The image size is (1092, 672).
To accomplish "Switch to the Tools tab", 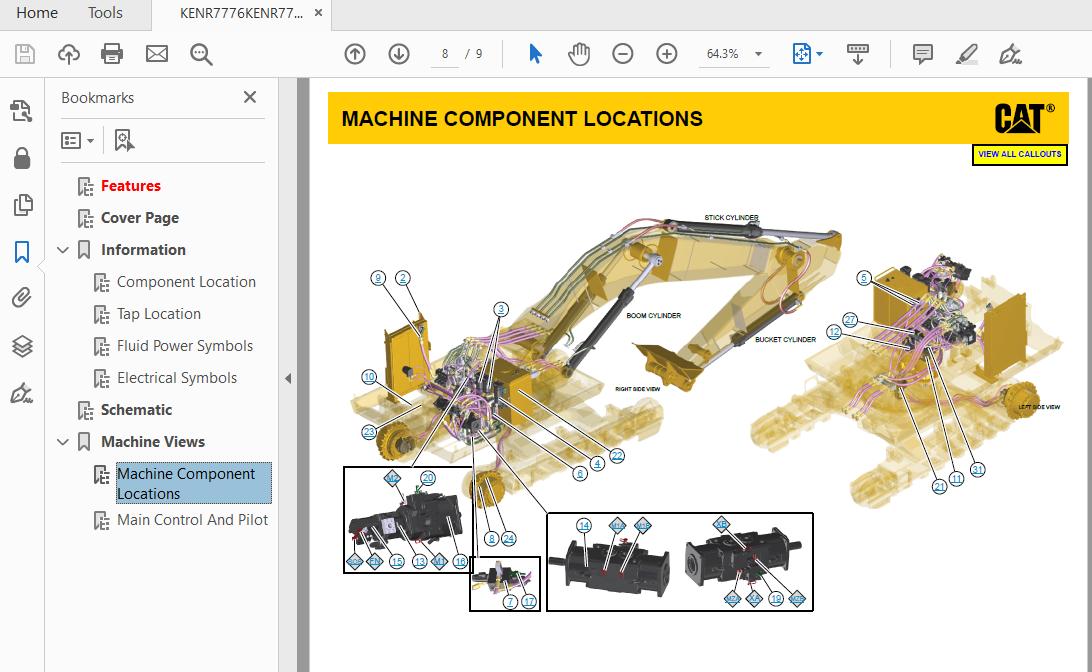I will [105, 13].
